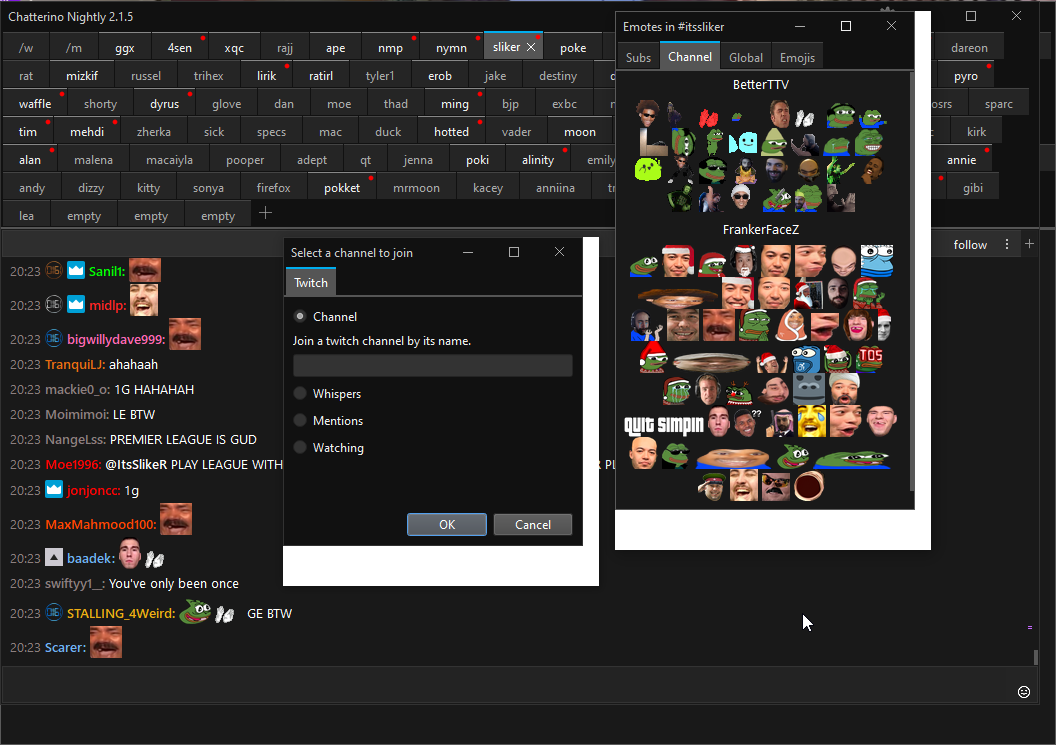Click username Scarer in chat
This screenshot has height=745, width=1056.
65,647
